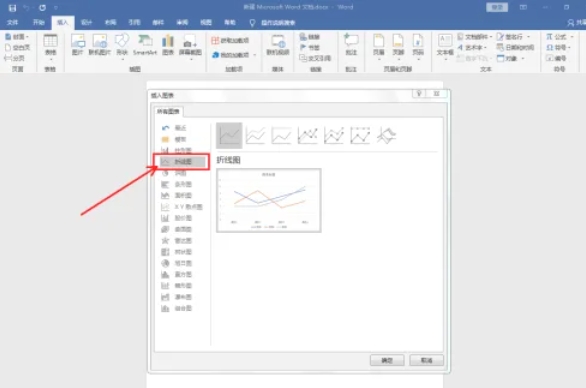Screen dimensions: 586x388
Task: Click 确定 (OK) in Insert Chart dialog
Action: tap(387, 360)
